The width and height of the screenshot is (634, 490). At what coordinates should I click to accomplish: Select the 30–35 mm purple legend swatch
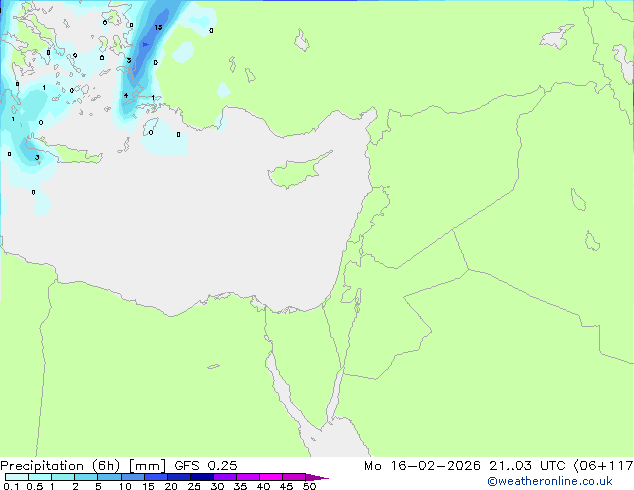pos(225,477)
